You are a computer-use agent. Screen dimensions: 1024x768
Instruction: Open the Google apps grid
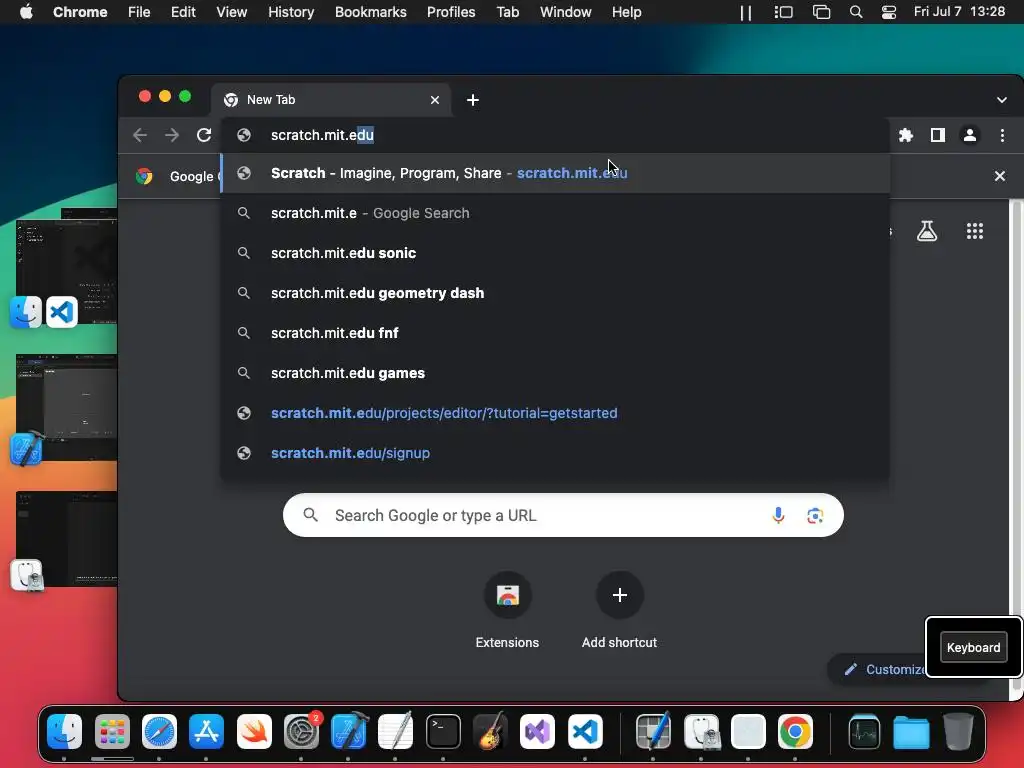[x=975, y=231]
